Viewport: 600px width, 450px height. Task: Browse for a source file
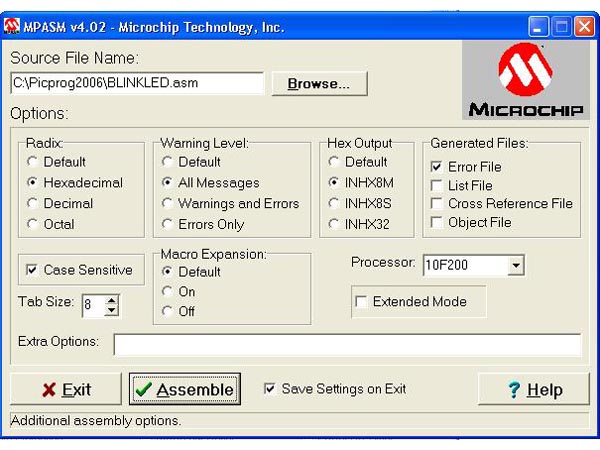pos(320,83)
